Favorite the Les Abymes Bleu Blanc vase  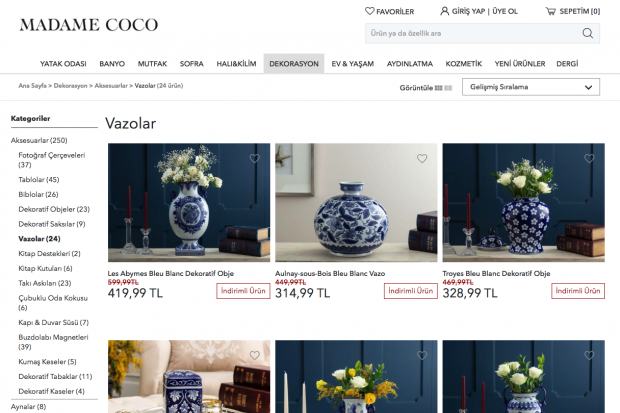(255, 158)
